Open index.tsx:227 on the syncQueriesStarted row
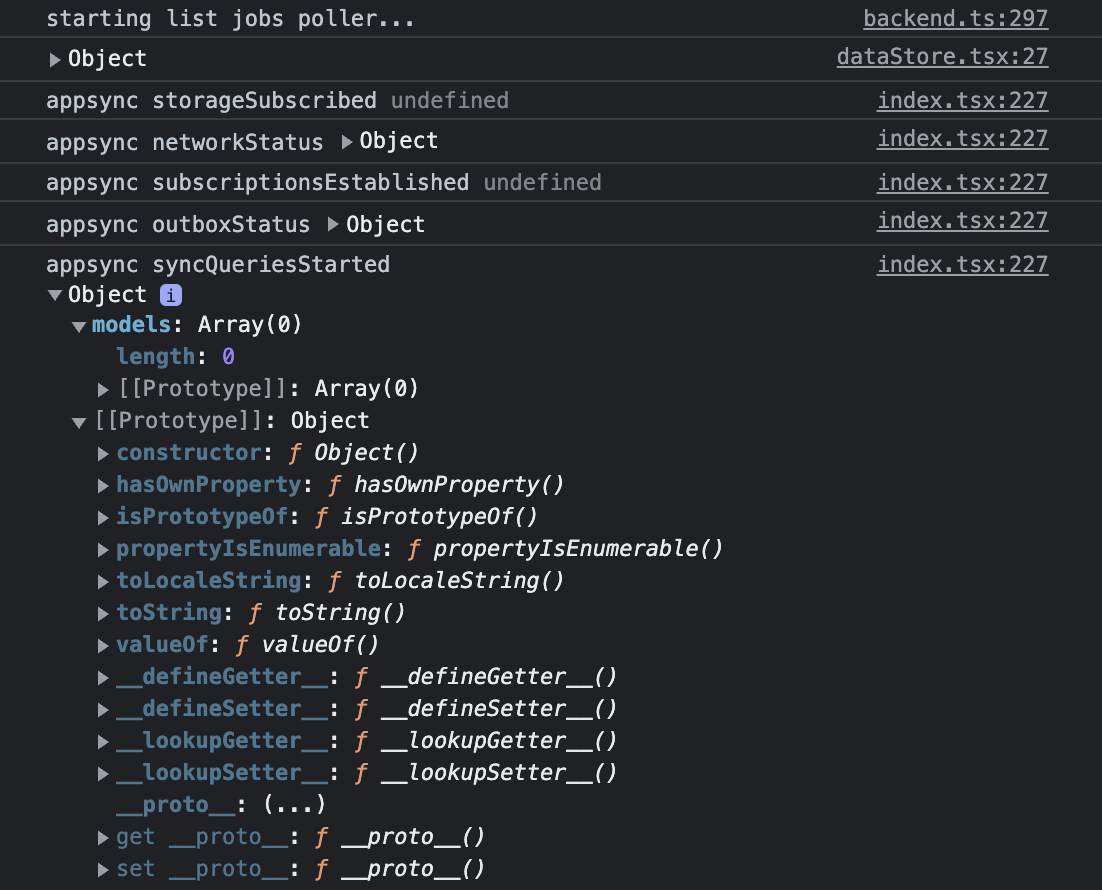The width and height of the screenshot is (1102, 890). tap(962, 264)
